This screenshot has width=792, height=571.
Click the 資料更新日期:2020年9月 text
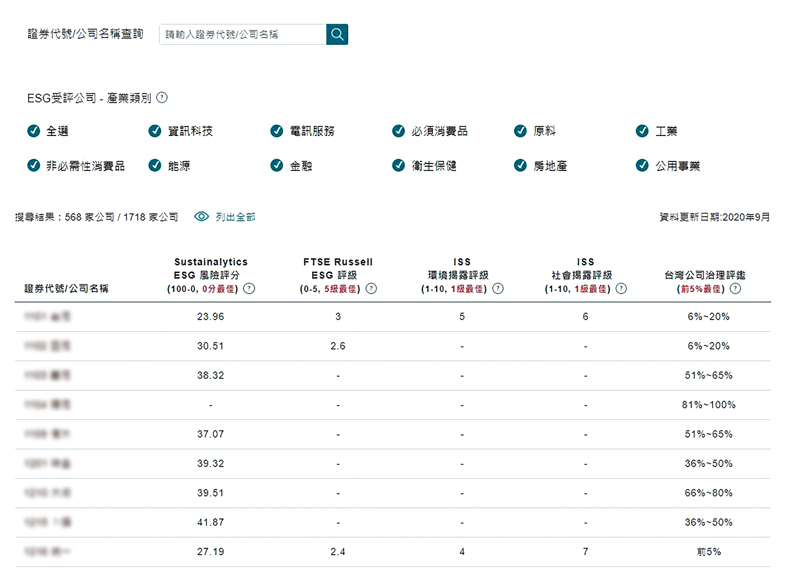pyautogui.click(x=715, y=217)
